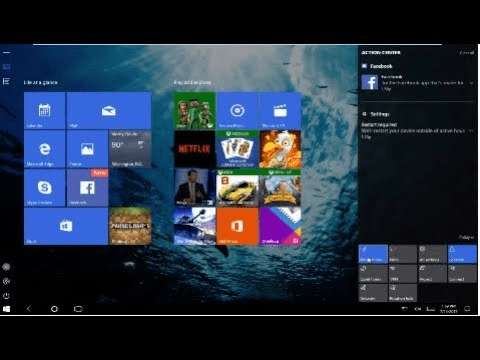Go back using the taskbar arrow
This screenshot has height=360, width=480.
[x=29, y=309]
